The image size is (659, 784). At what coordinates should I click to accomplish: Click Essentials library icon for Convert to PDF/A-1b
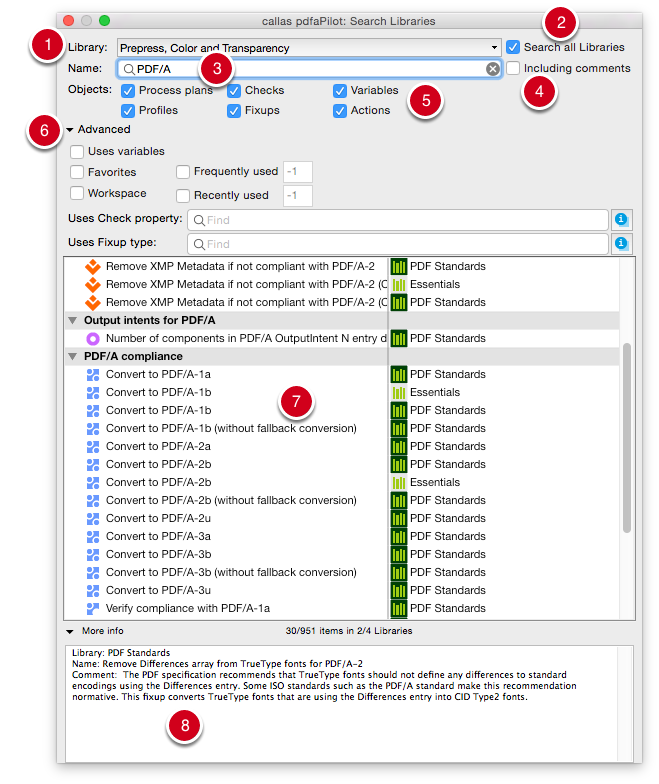coord(398,392)
